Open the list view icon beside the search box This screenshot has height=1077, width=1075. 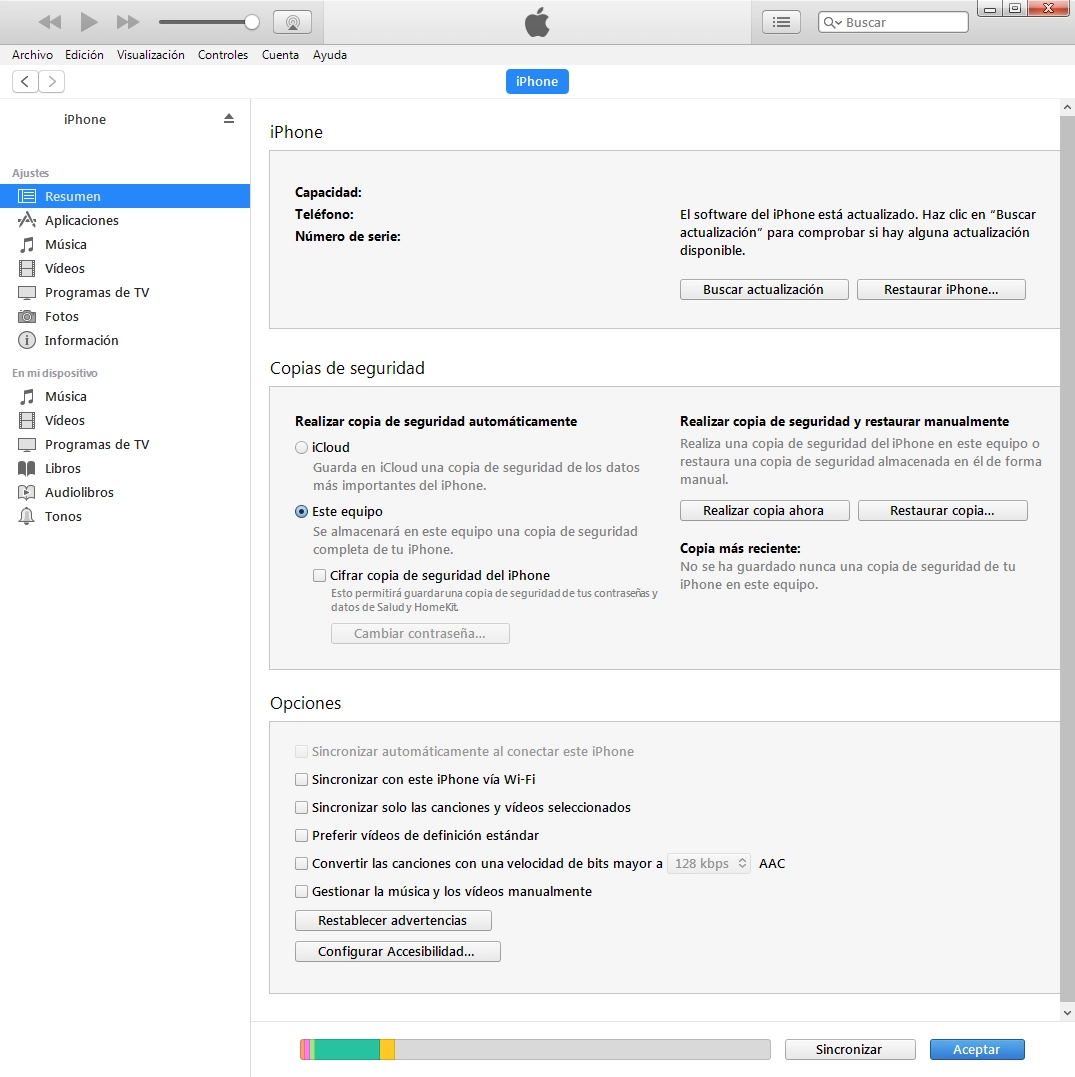(782, 22)
